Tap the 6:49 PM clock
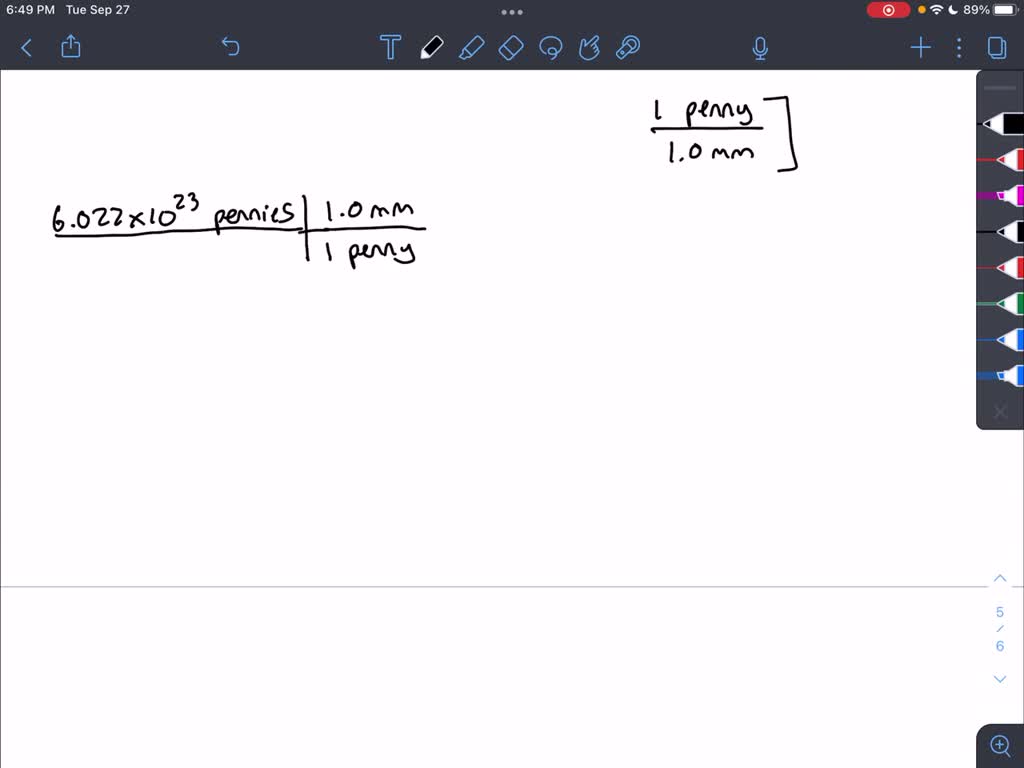This screenshot has height=768, width=1024. (x=30, y=10)
